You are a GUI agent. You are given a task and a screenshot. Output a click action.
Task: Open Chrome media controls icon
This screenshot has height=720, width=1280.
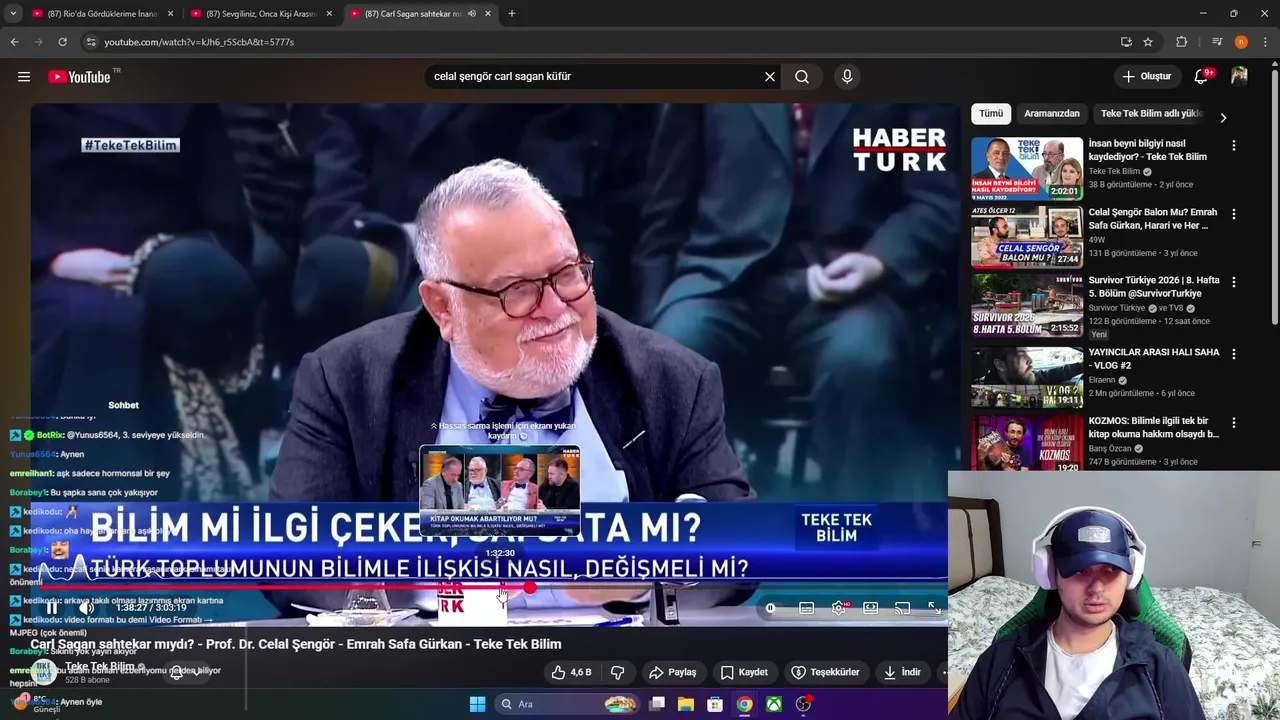pos(1216,42)
